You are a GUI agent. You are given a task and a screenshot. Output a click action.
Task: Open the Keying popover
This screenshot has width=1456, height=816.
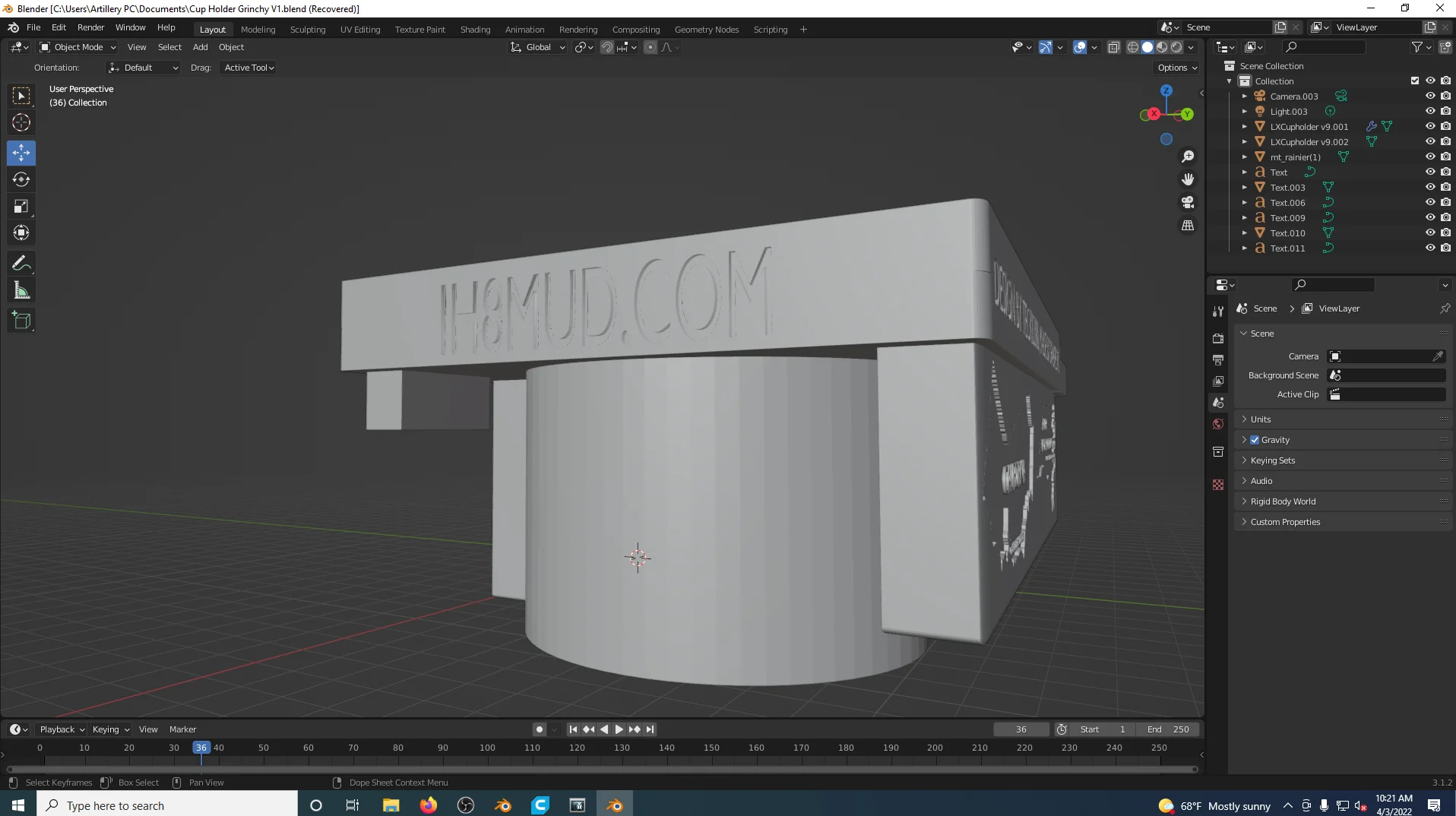(110, 729)
